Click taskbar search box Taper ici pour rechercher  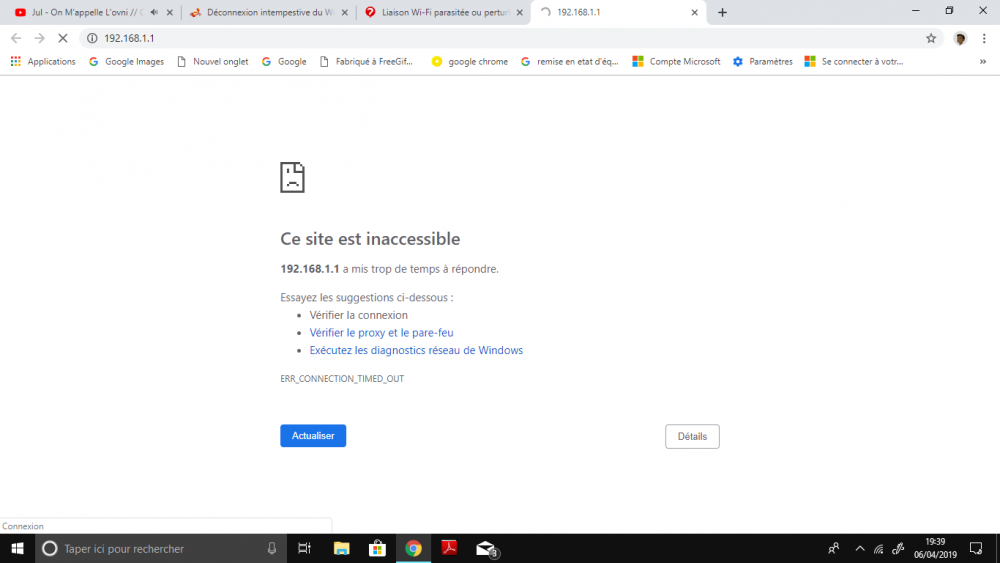[x=159, y=548]
